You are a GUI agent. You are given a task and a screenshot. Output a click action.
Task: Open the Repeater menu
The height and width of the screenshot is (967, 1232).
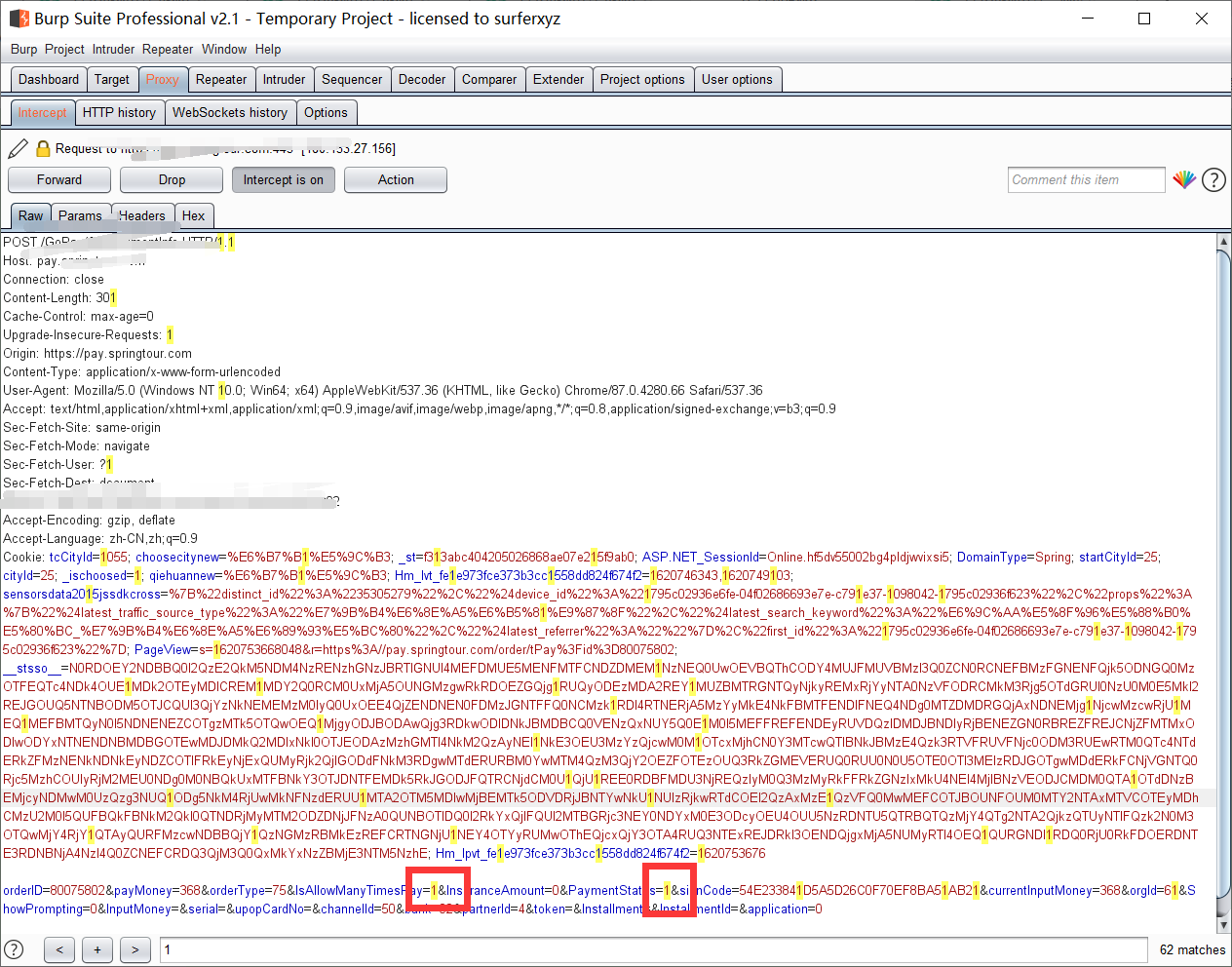[x=168, y=49]
